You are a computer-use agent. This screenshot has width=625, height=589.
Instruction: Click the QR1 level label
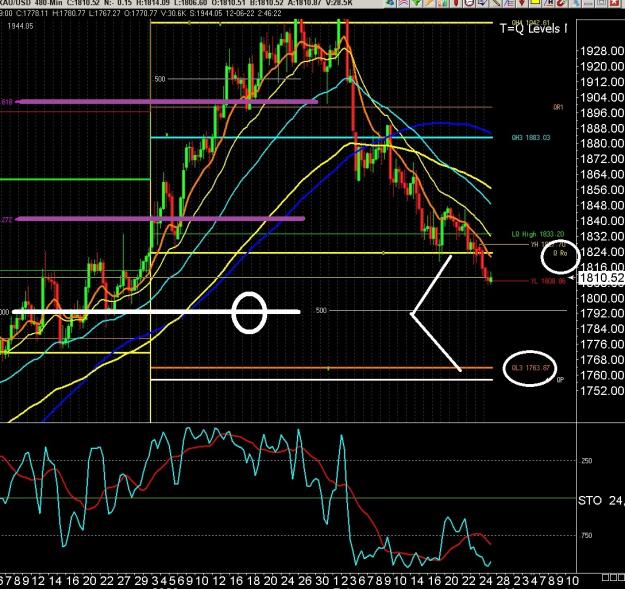[558, 107]
